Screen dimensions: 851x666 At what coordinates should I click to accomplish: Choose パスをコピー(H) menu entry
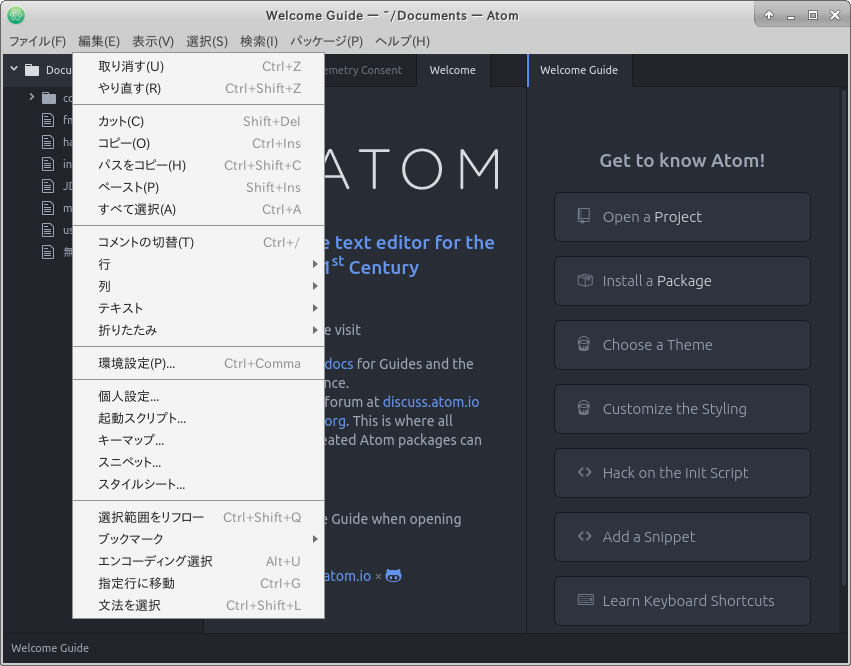(198, 166)
